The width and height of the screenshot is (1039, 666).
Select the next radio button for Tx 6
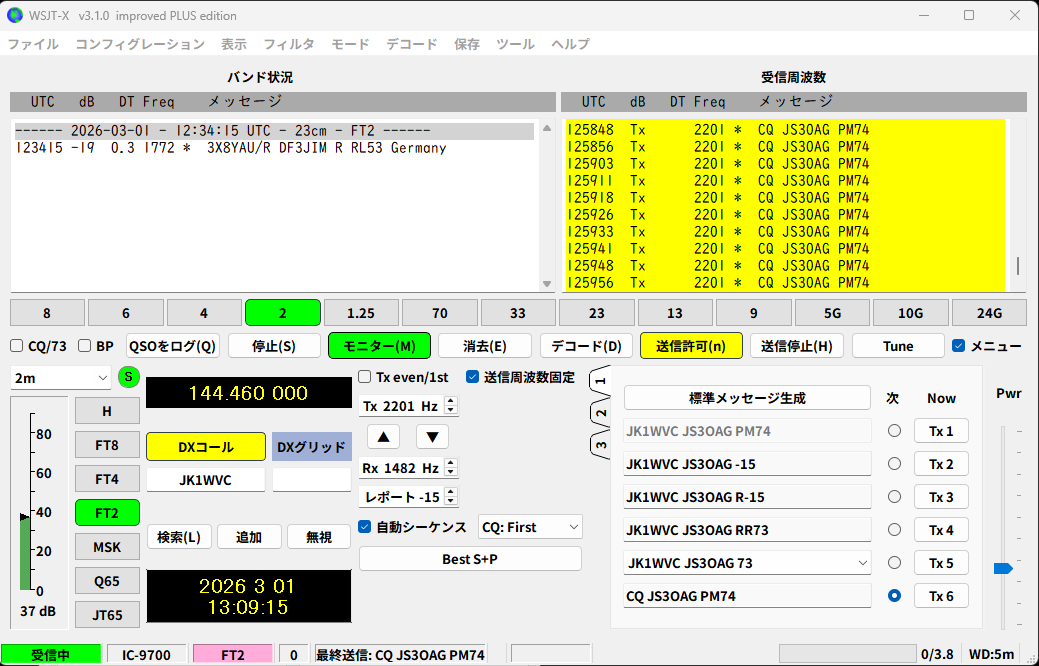click(894, 596)
